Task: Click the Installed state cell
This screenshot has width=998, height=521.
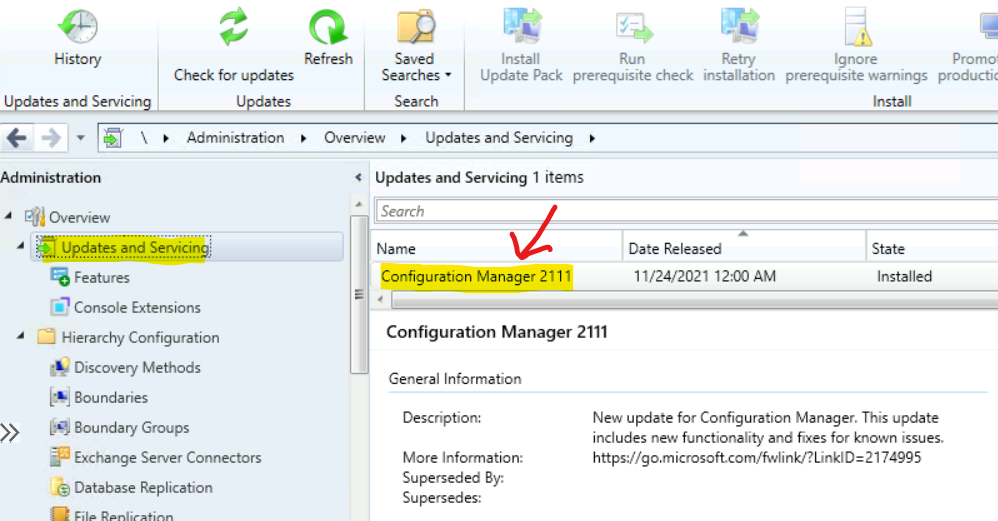Action: pos(904,277)
